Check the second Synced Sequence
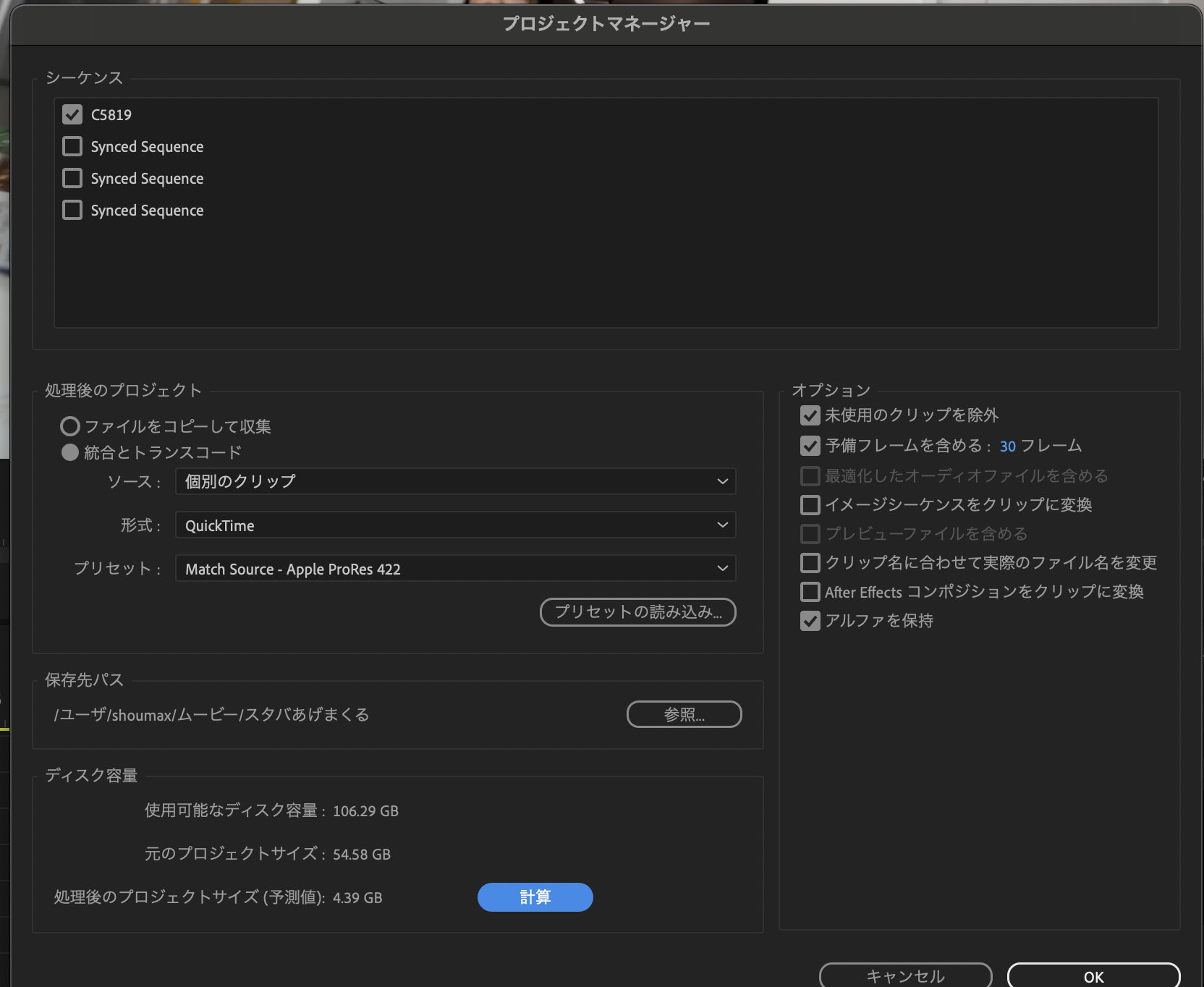1204x987 pixels. click(72, 177)
